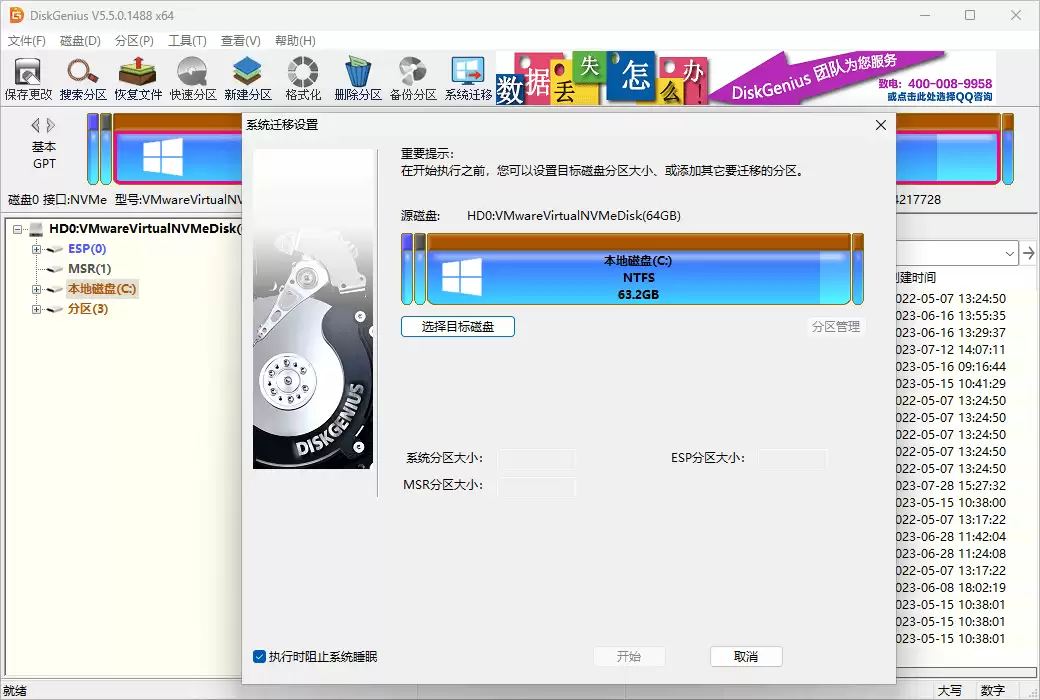Click the 2023-06-08 18:02:19 timestamp row
Screen dimensions: 1040x700
pyautogui.click(x=950, y=588)
